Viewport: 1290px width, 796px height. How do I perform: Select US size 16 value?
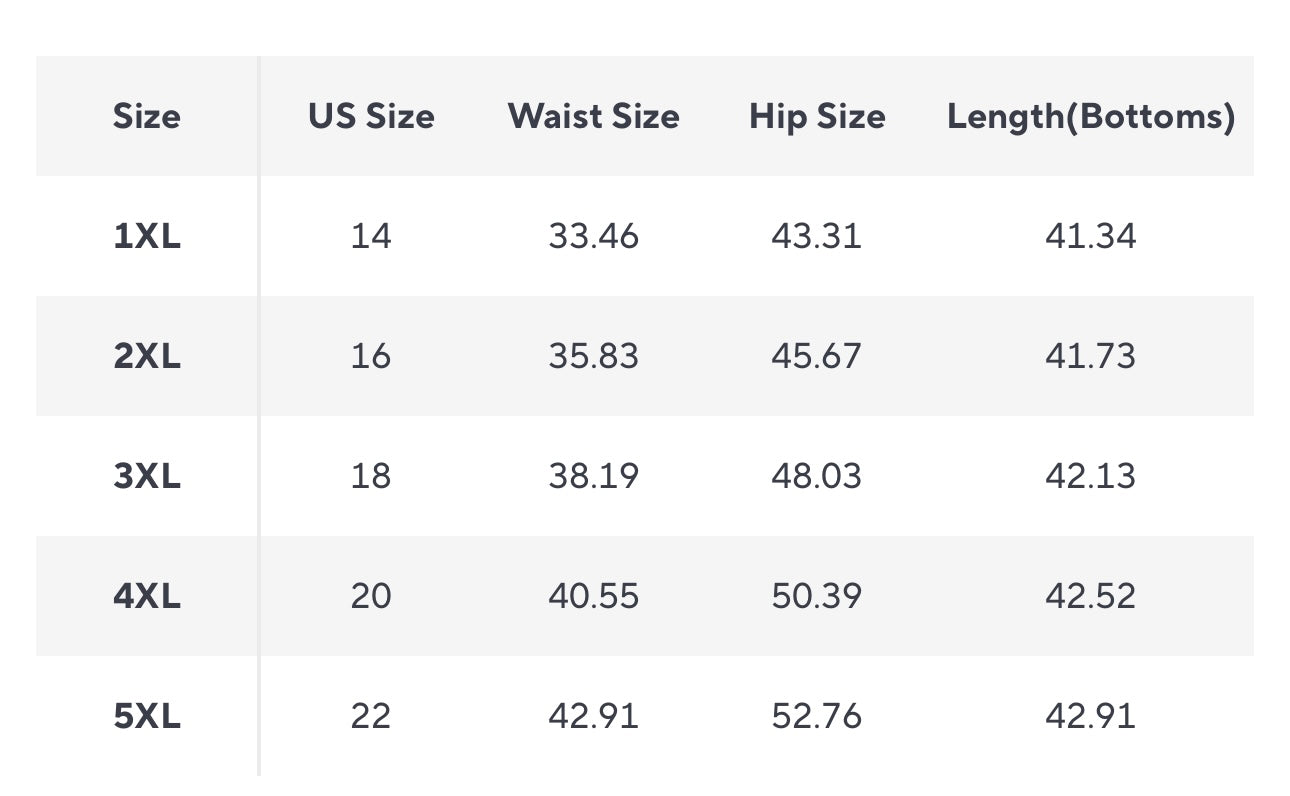point(371,357)
